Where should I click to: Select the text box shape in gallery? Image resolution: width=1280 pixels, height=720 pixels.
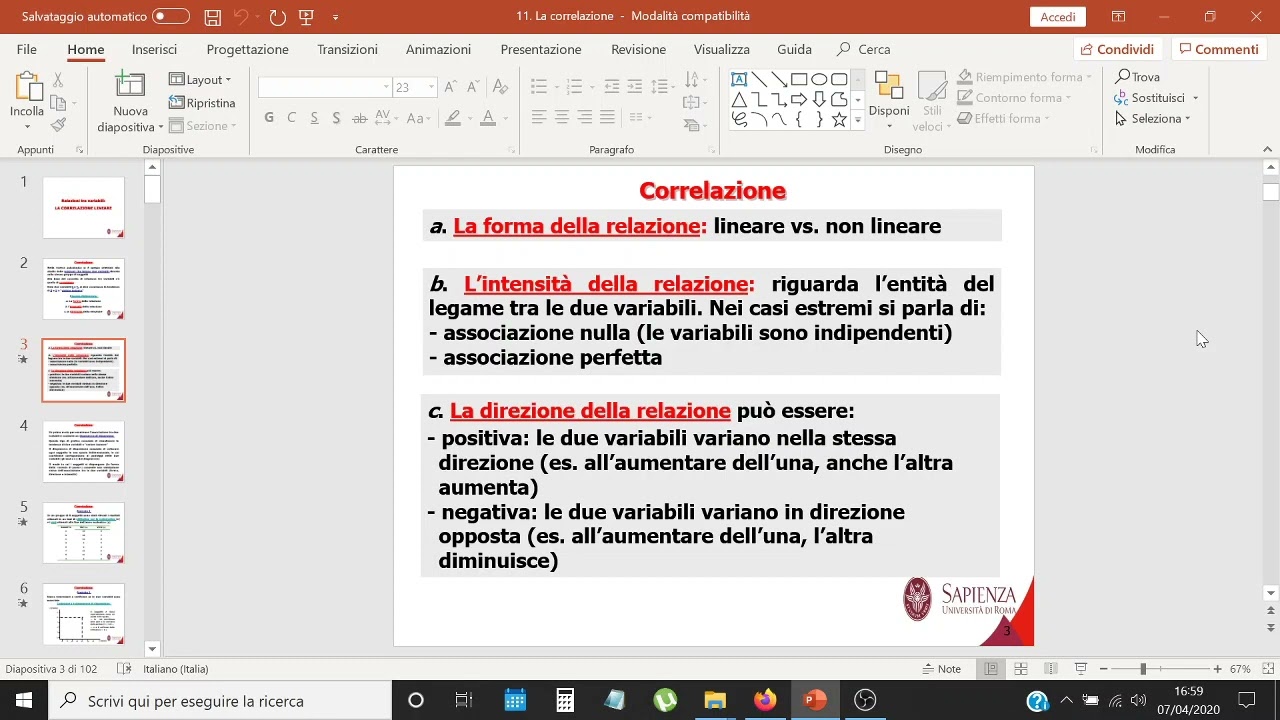pos(739,79)
